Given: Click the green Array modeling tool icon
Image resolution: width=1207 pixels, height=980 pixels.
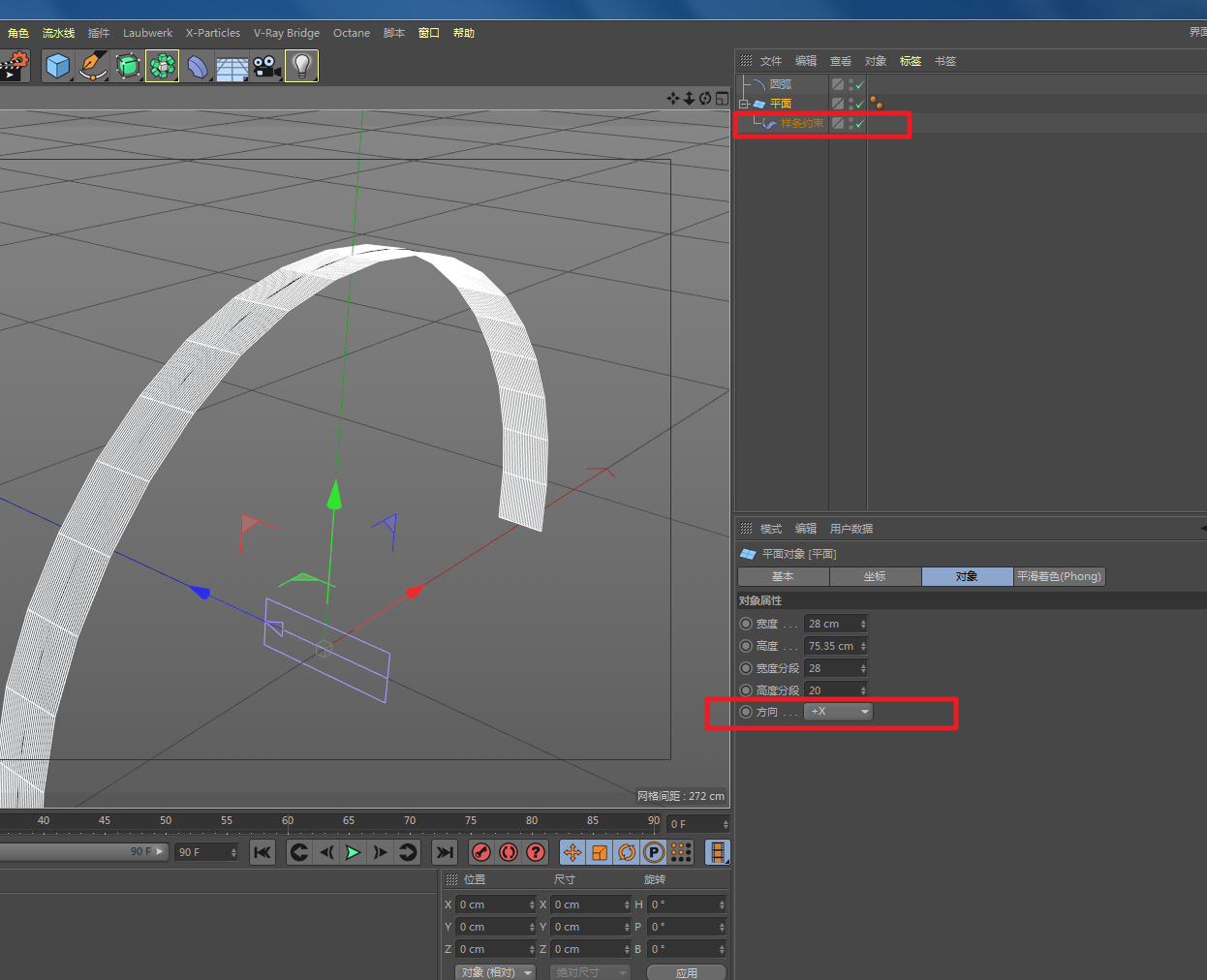Looking at the screenshot, I should (x=163, y=66).
